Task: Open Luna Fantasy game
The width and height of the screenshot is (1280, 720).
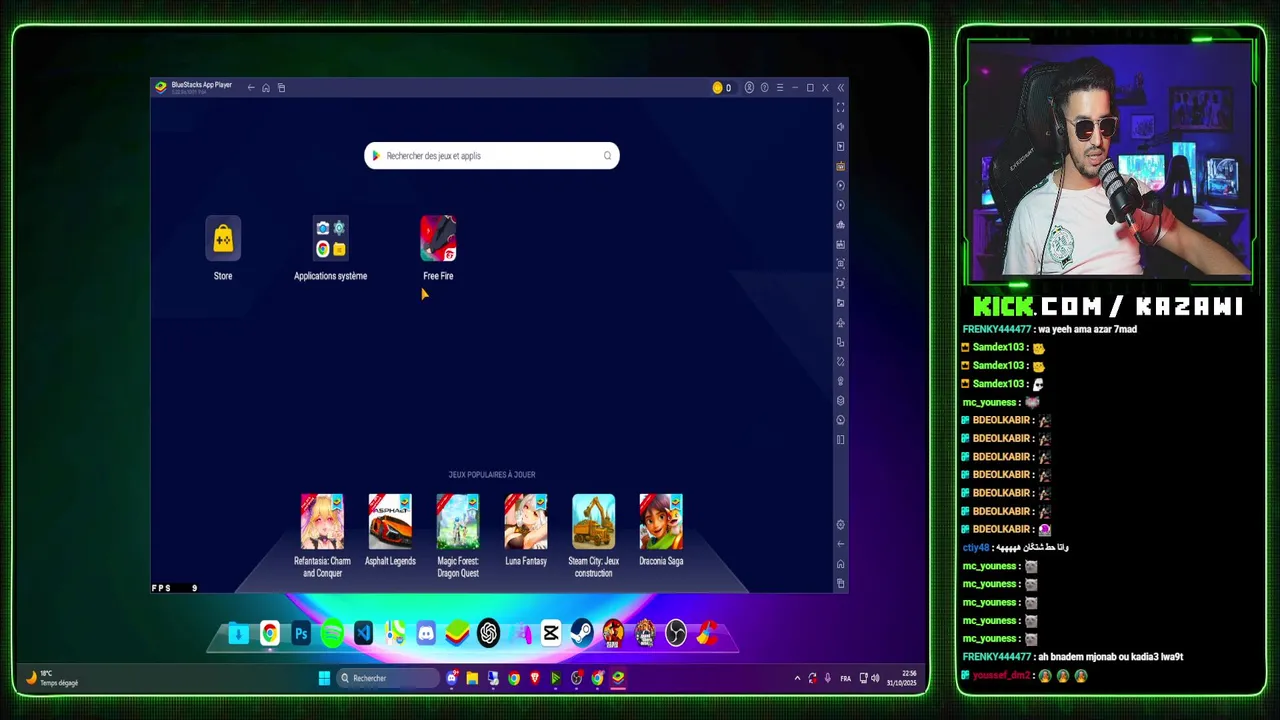Action: (526, 522)
